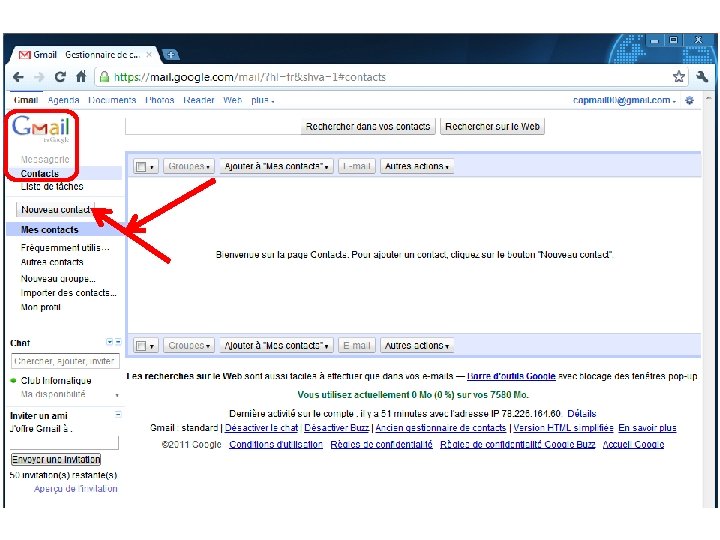Open bottom 'Ajouter à Mes contacts' dropdown
The width and height of the screenshot is (720, 540).
coord(276,345)
